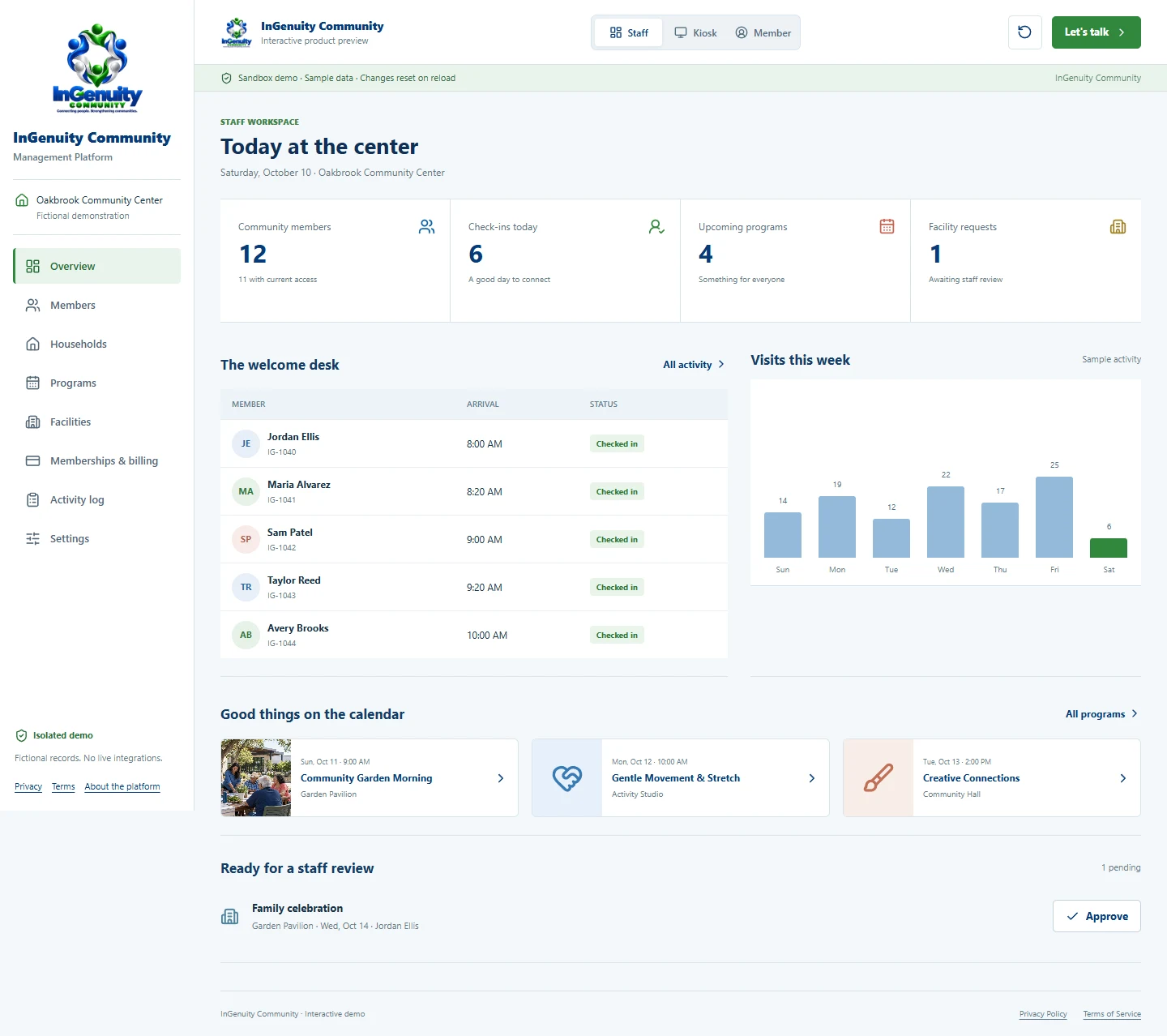The width and height of the screenshot is (1167, 1036).
Task: Click Maria Alvarez MA avatar
Action: click(246, 492)
